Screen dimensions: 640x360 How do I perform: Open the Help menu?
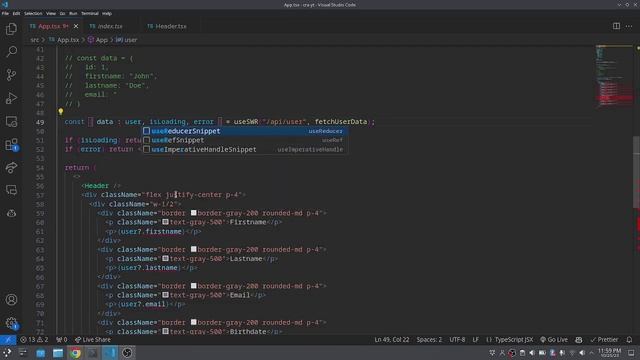point(107,13)
